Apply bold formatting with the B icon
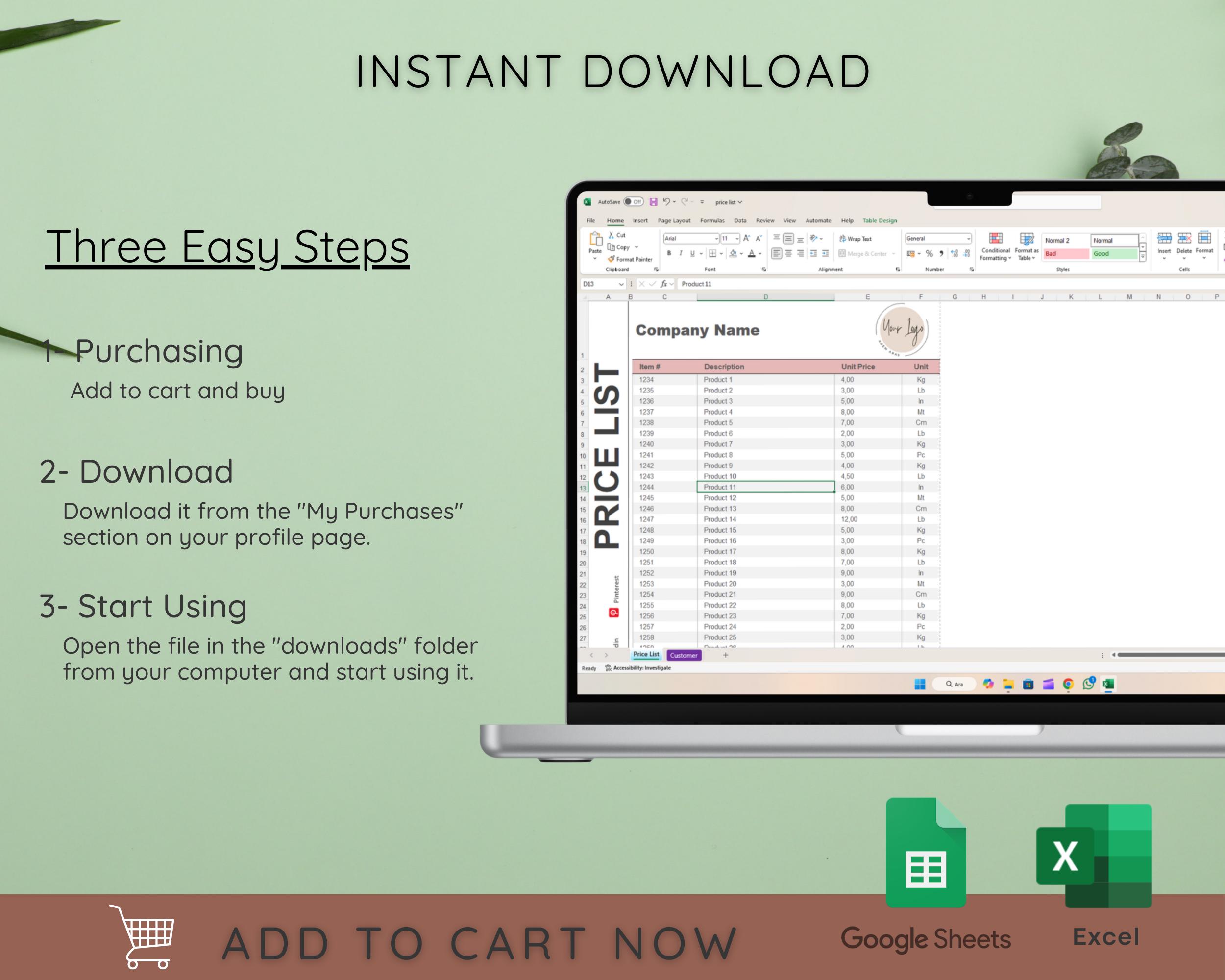This screenshot has width=1225, height=980. 669,253
